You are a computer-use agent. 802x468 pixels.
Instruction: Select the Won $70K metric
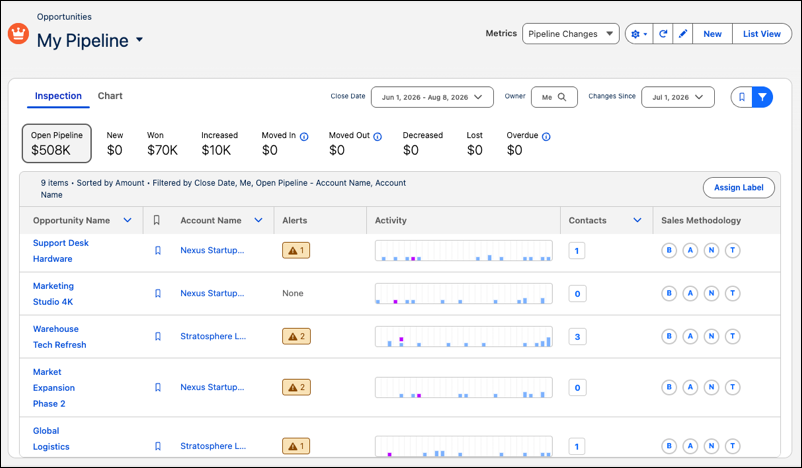tap(162, 143)
